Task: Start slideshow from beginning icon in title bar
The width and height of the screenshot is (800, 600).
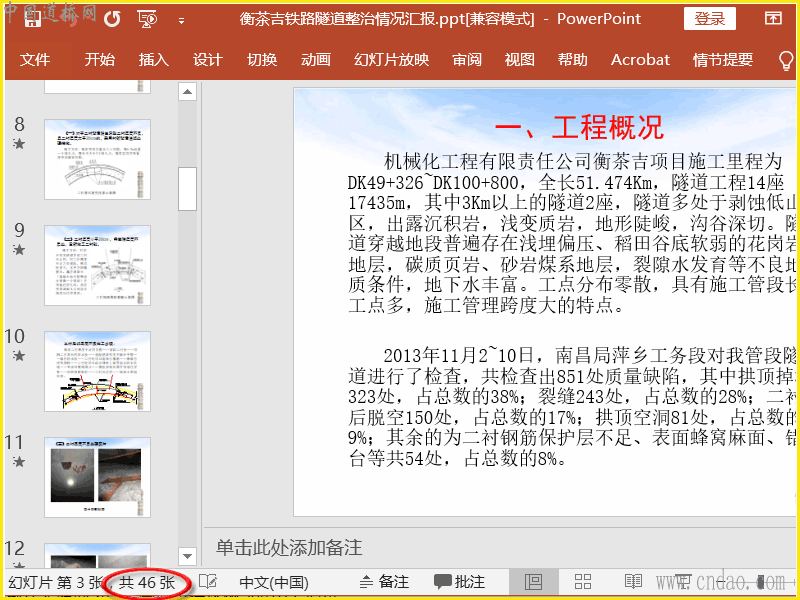Action: (147, 19)
